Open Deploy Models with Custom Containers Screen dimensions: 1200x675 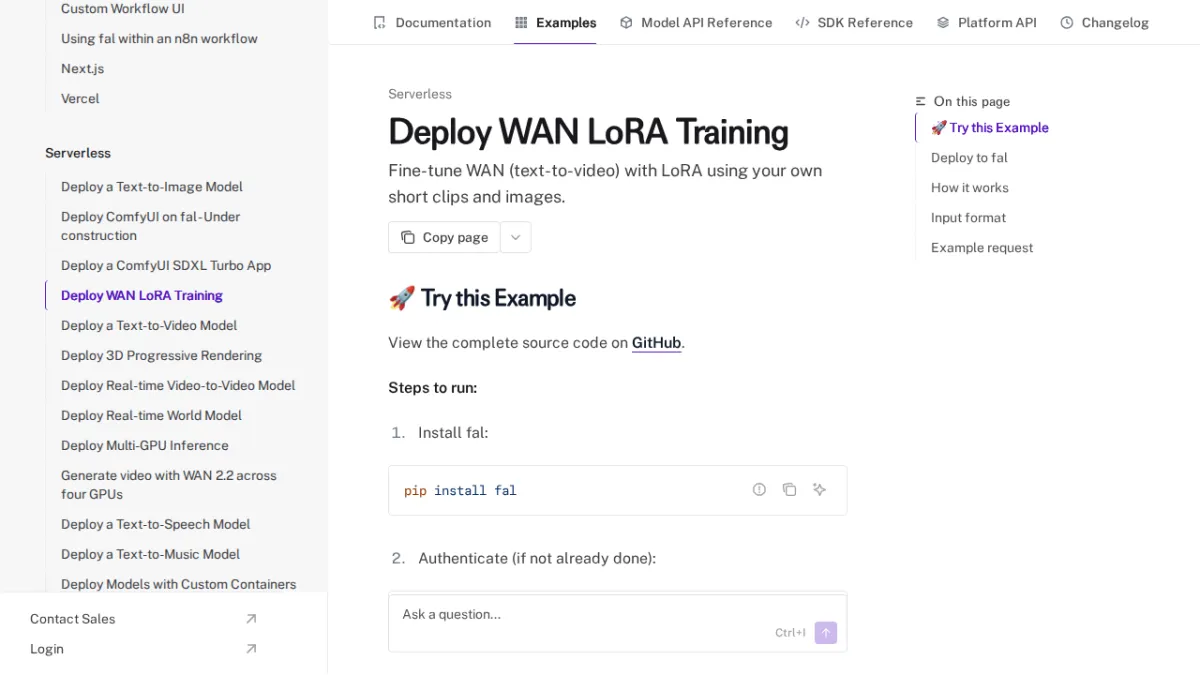[x=178, y=585]
